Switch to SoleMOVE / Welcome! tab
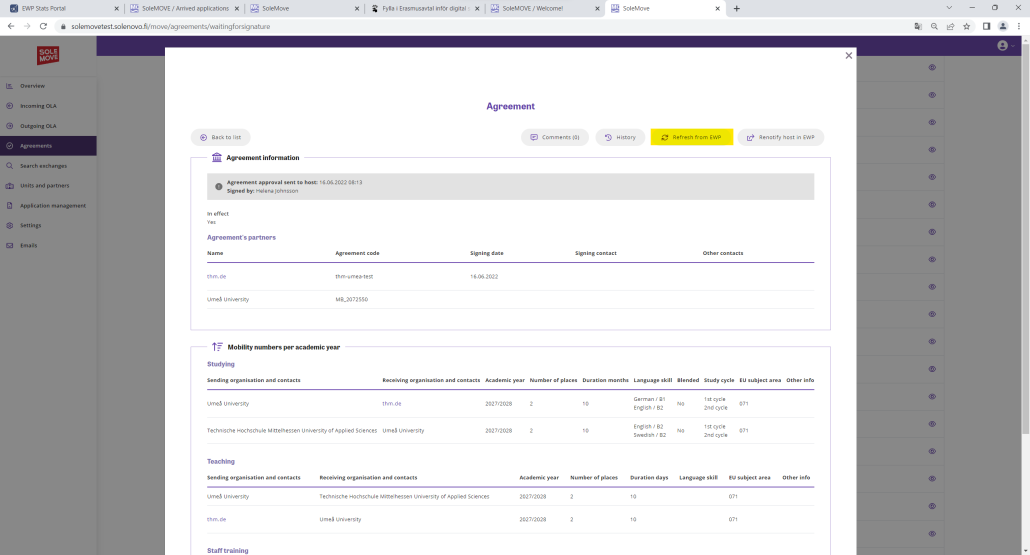This screenshot has height=555, width=1030. click(x=544, y=9)
